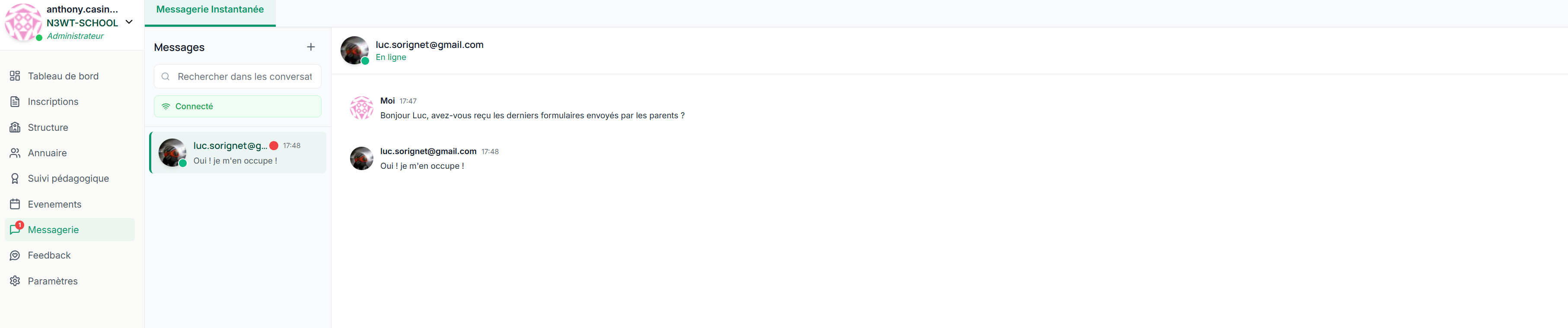Navigate to Suivi pédagogique
1568x328 pixels.
click(x=70, y=179)
